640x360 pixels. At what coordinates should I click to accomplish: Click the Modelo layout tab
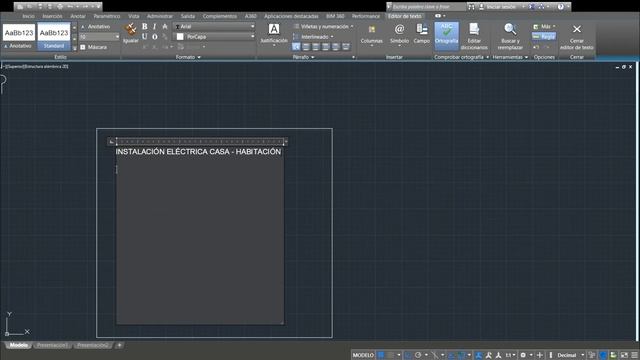18,345
